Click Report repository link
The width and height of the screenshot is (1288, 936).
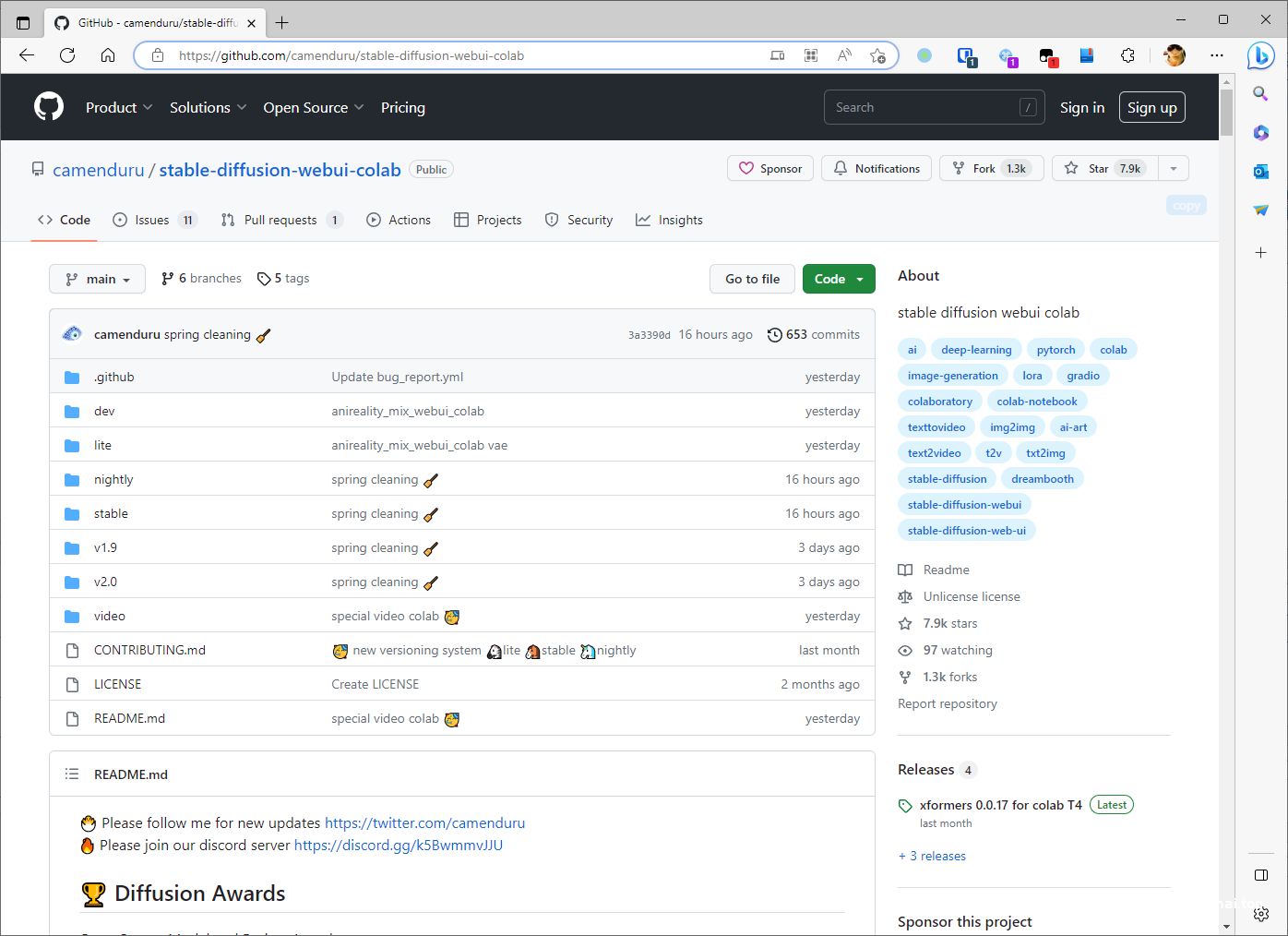[948, 703]
